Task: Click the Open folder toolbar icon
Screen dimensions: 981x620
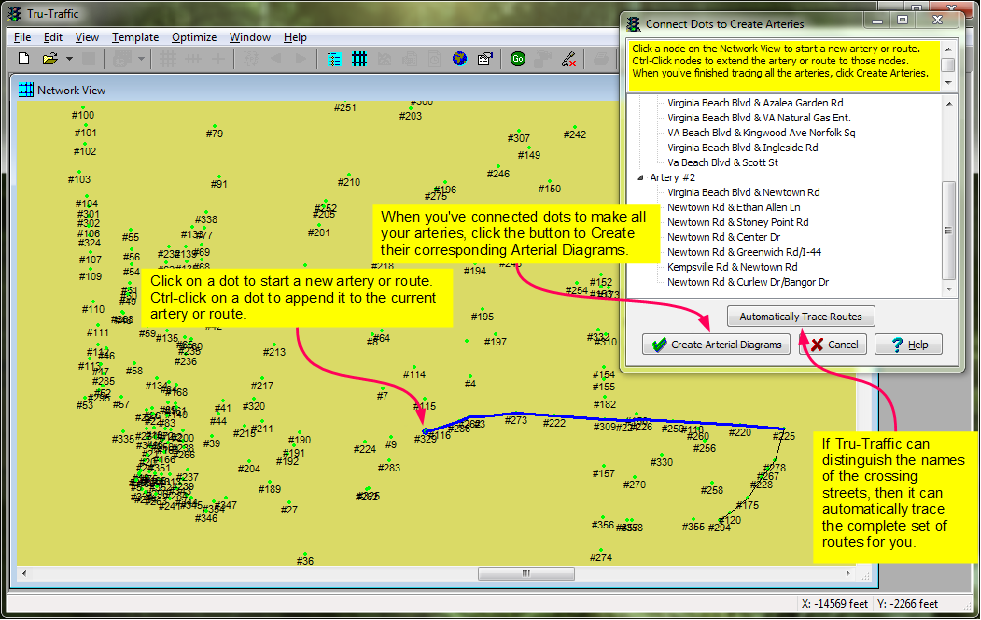Action: coord(49,59)
